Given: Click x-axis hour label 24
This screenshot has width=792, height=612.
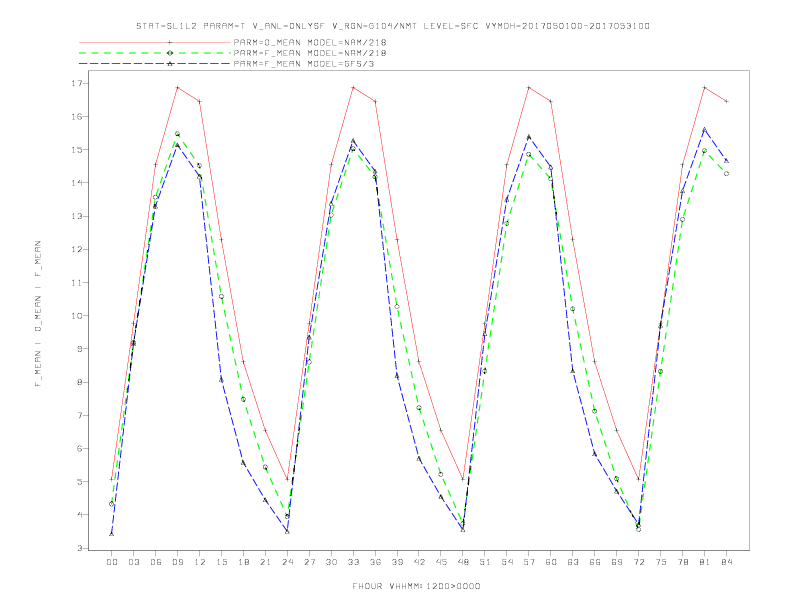Looking at the screenshot, I should click(287, 562).
